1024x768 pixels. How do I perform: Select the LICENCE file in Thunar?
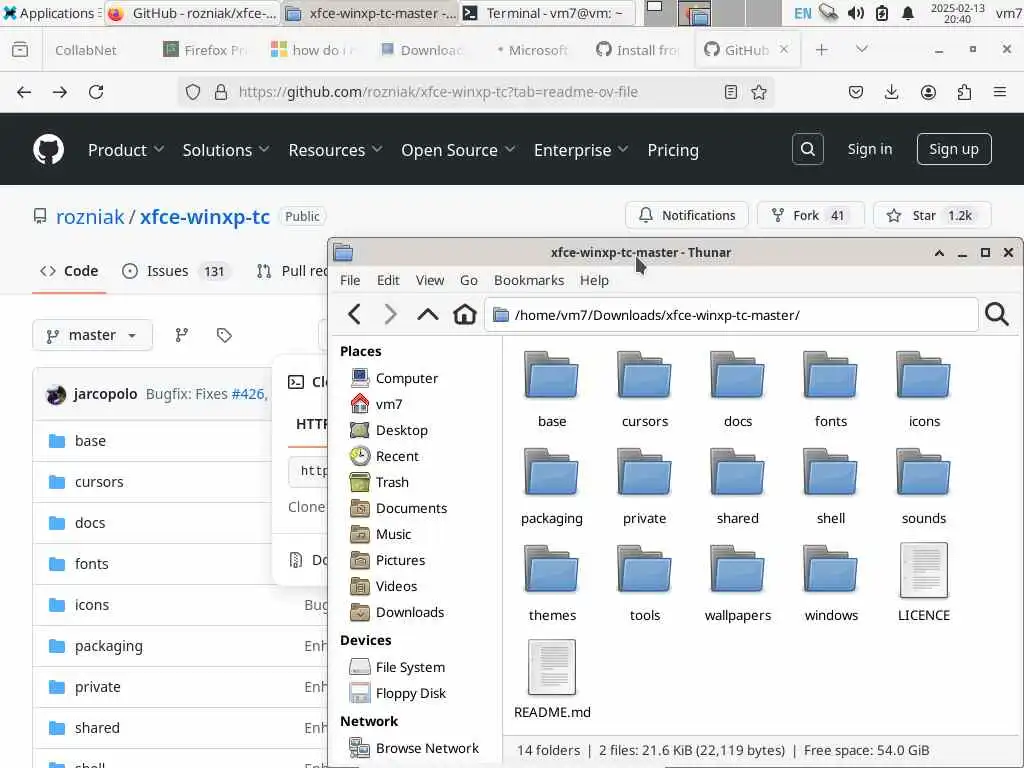(x=923, y=583)
